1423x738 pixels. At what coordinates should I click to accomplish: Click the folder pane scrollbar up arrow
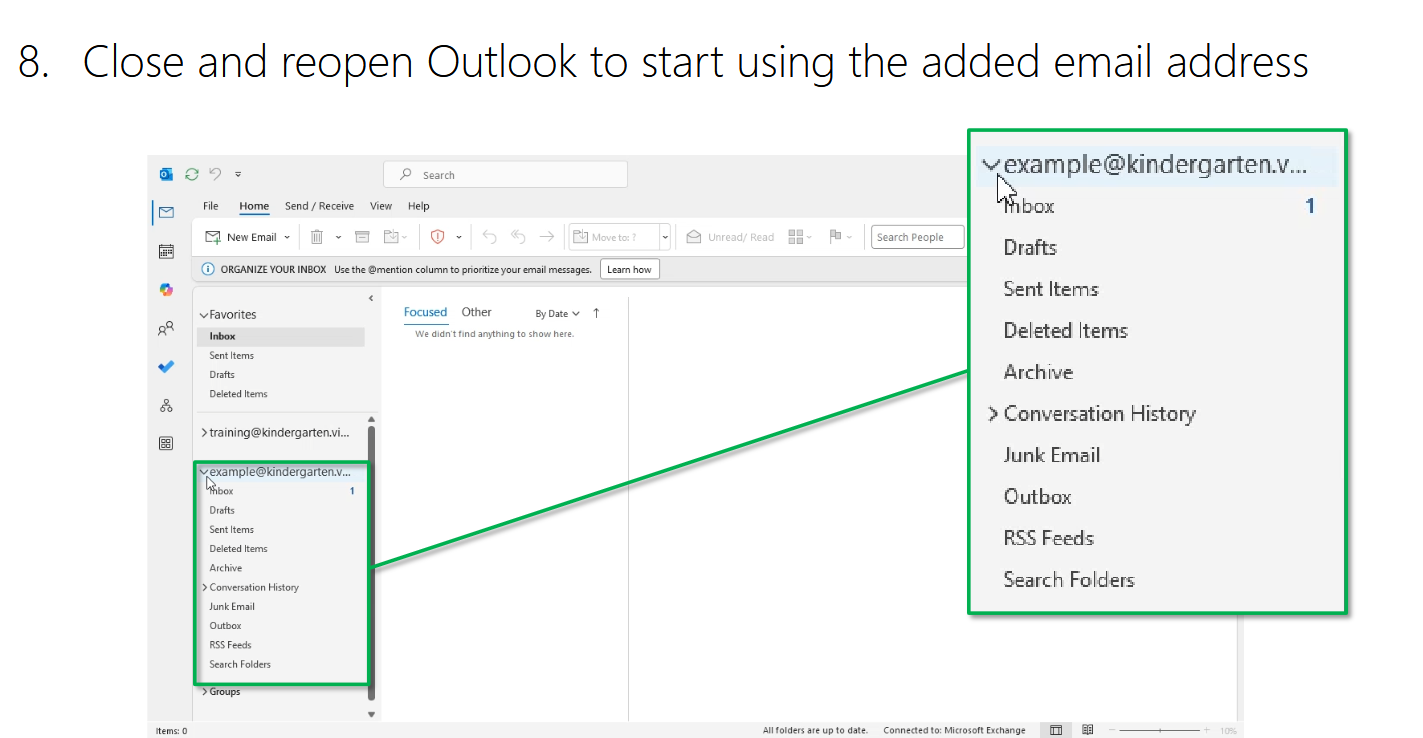pos(372,419)
